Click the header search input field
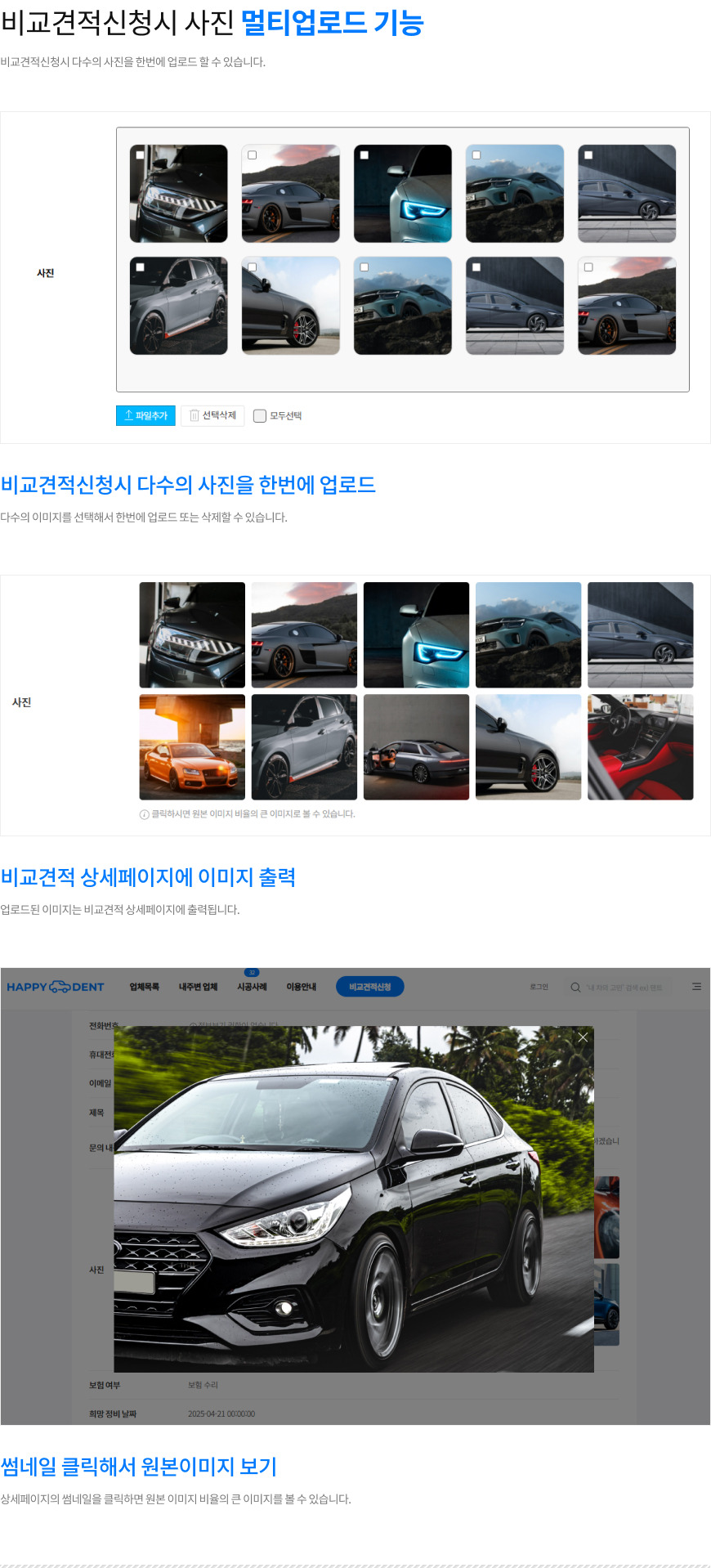 point(619,987)
